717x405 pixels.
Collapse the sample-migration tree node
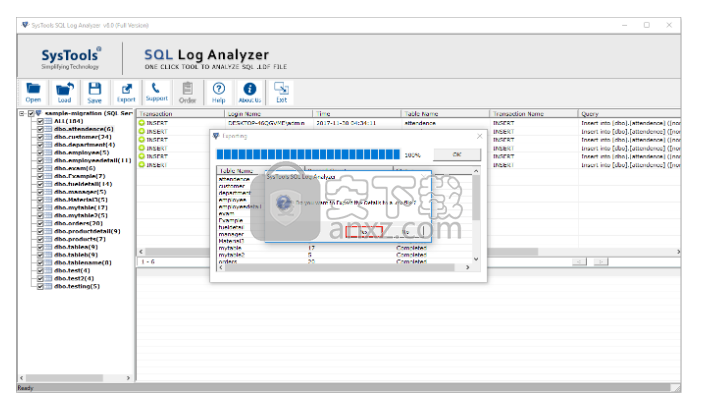(21, 113)
